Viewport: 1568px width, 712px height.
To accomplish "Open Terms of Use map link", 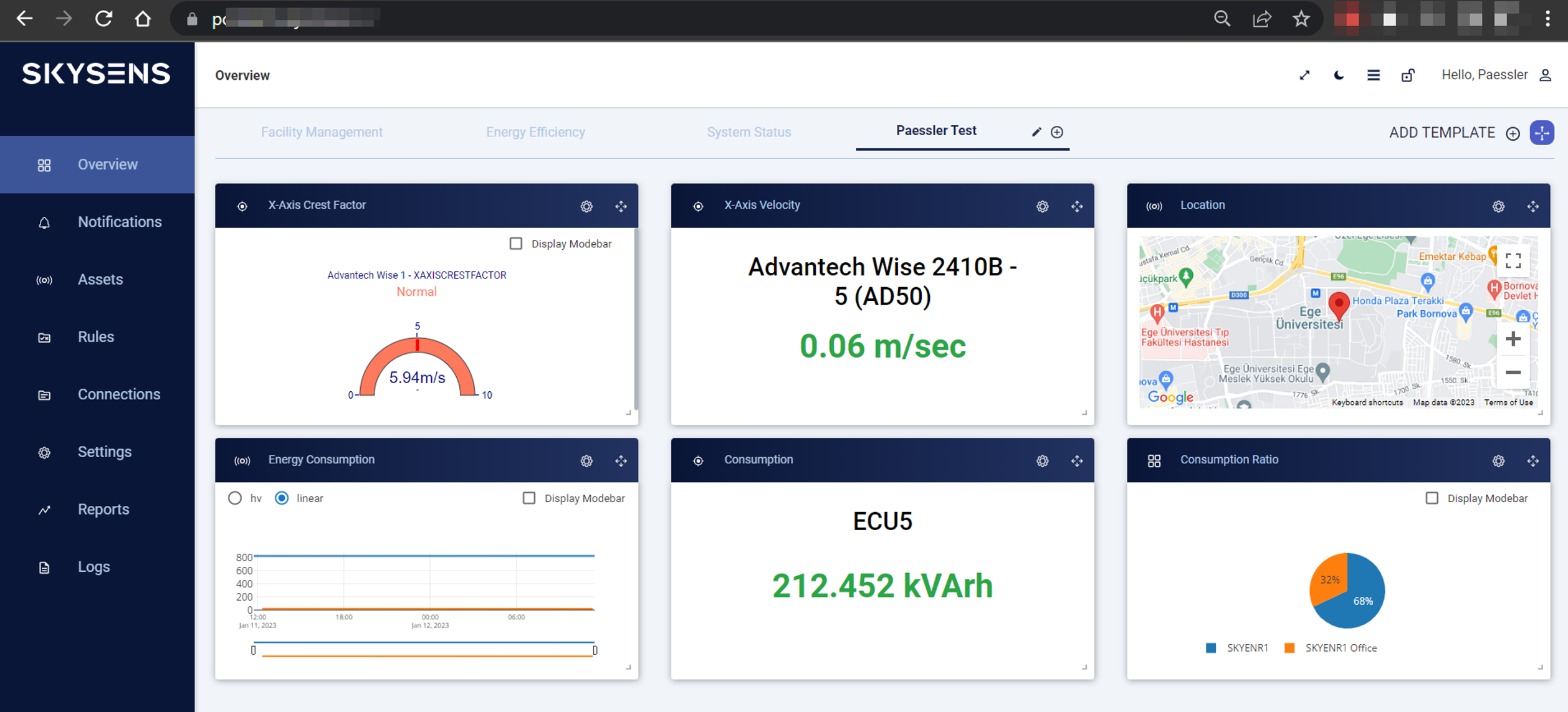I will [x=1508, y=402].
